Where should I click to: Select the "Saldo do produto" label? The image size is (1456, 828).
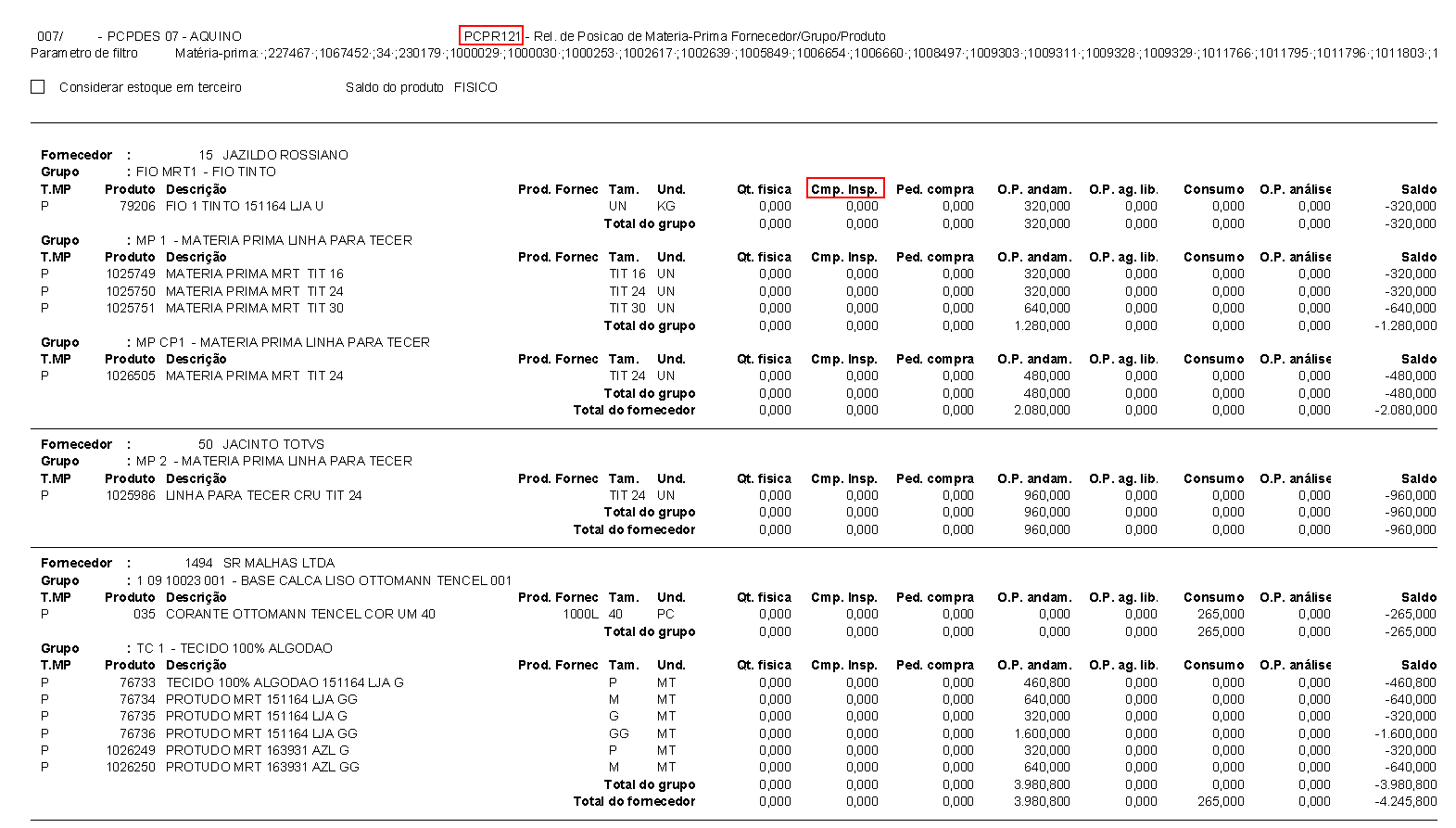click(x=395, y=87)
